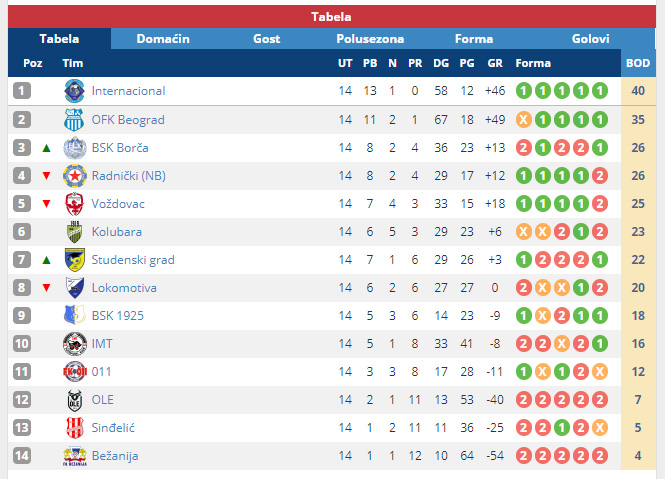Viewport: 665px width, 479px height.
Task: Click the Studenski grad yellow shield crest
Action: pyautogui.click(x=75, y=260)
